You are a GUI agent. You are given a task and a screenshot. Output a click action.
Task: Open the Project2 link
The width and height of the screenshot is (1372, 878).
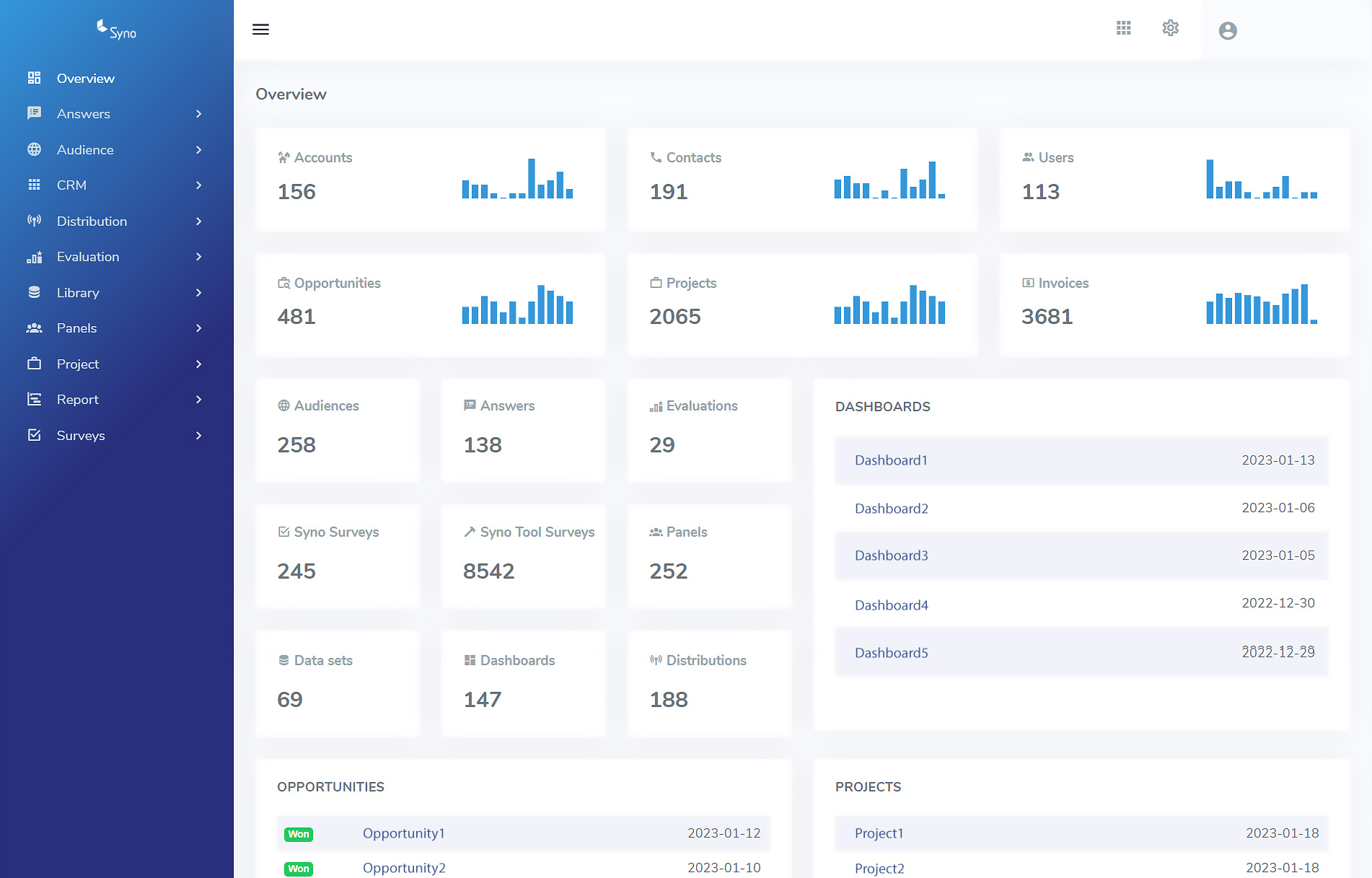[879, 869]
